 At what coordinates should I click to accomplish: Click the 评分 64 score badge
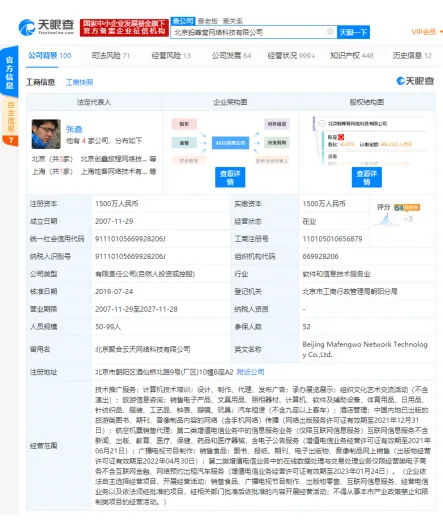tap(407, 207)
